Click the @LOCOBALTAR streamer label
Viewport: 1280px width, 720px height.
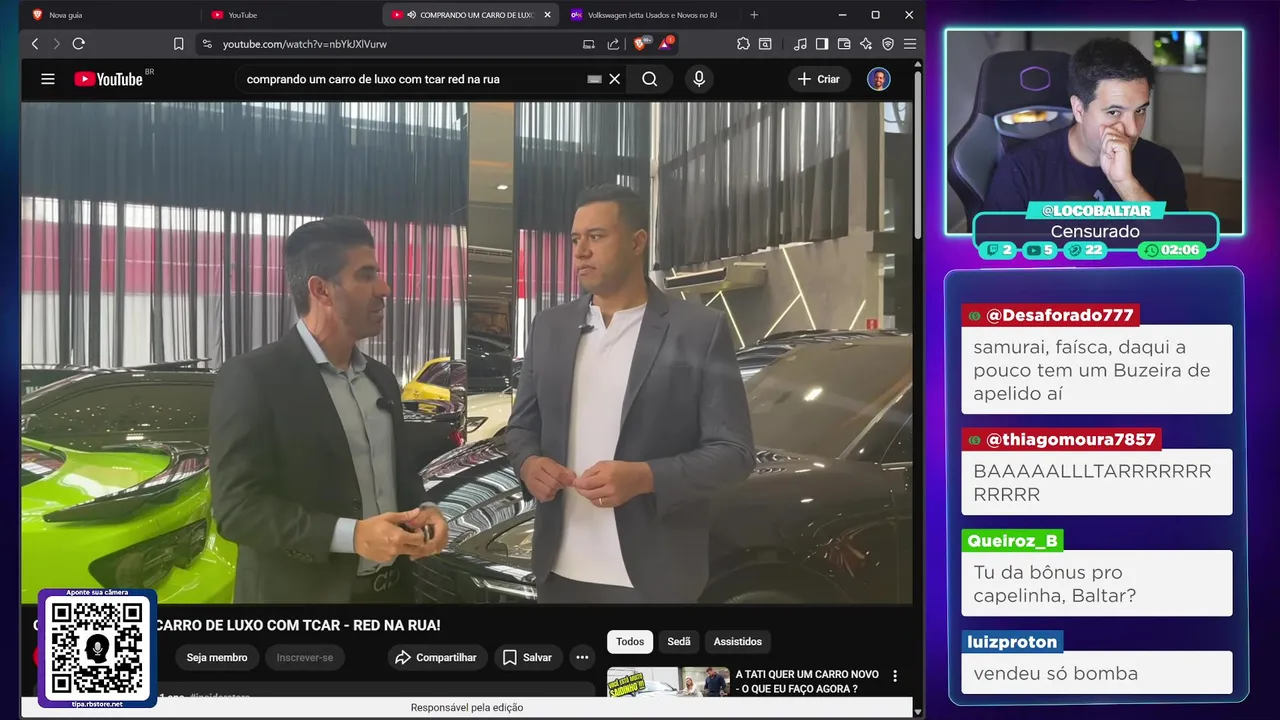(1095, 211)
